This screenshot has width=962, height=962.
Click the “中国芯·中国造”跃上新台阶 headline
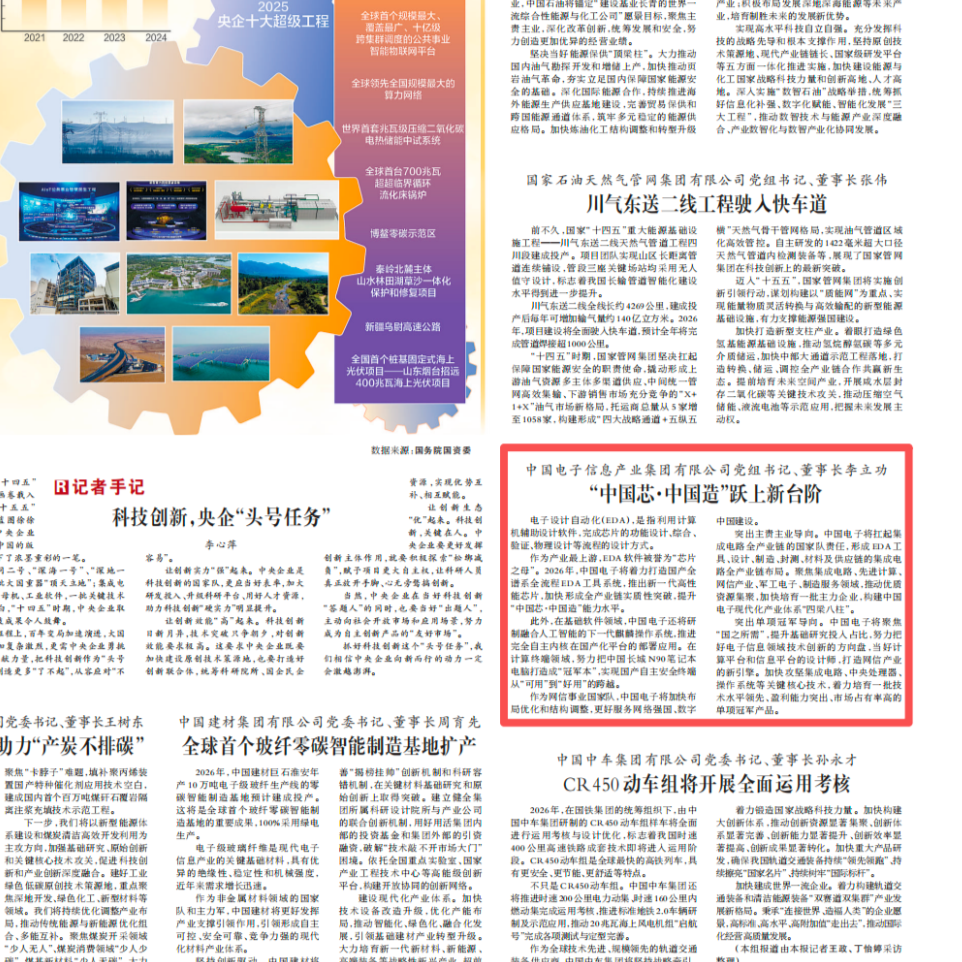pyautogui.click(x=706, y=493)
